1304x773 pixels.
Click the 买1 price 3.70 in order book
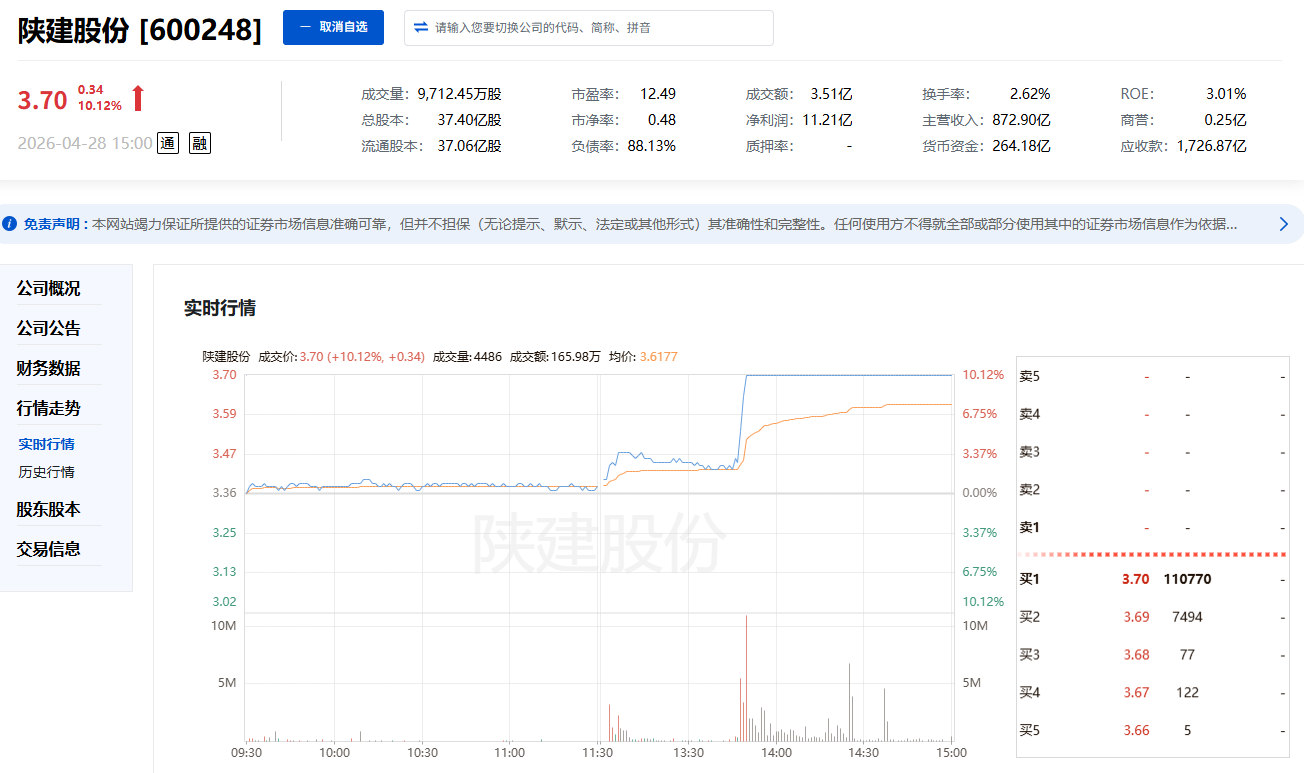pos(1136,579)
